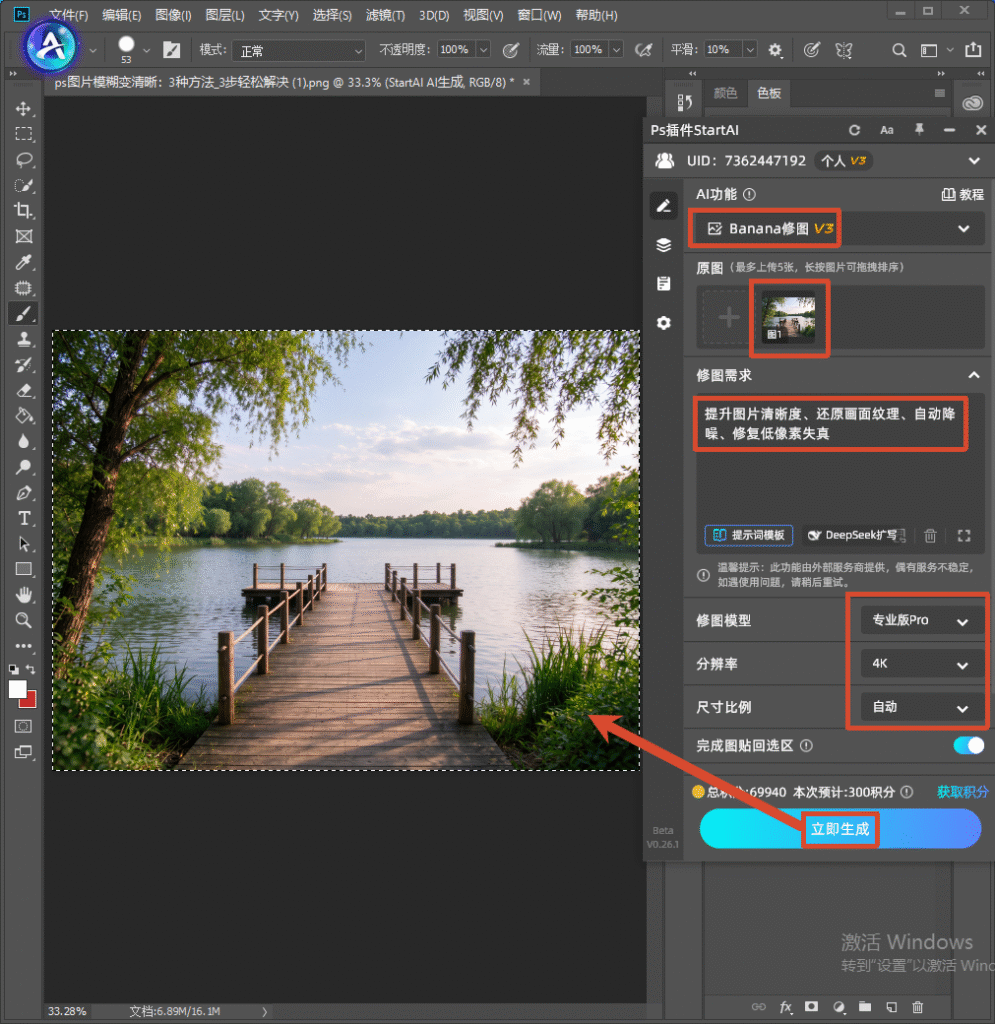The height and width of the screenshot is (1024, 995).
Task: Select the Move tool
Action: click(24, 108)
